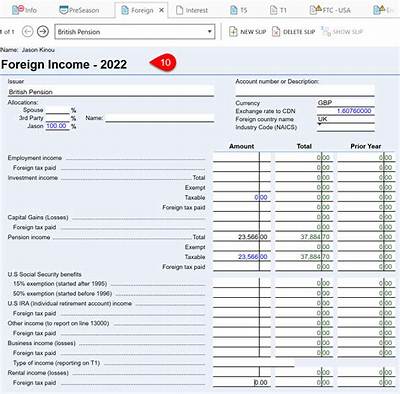The height and width of the screenshot is (394, 400).
Task: Open the Interest tab
Action: pos(192,10)
